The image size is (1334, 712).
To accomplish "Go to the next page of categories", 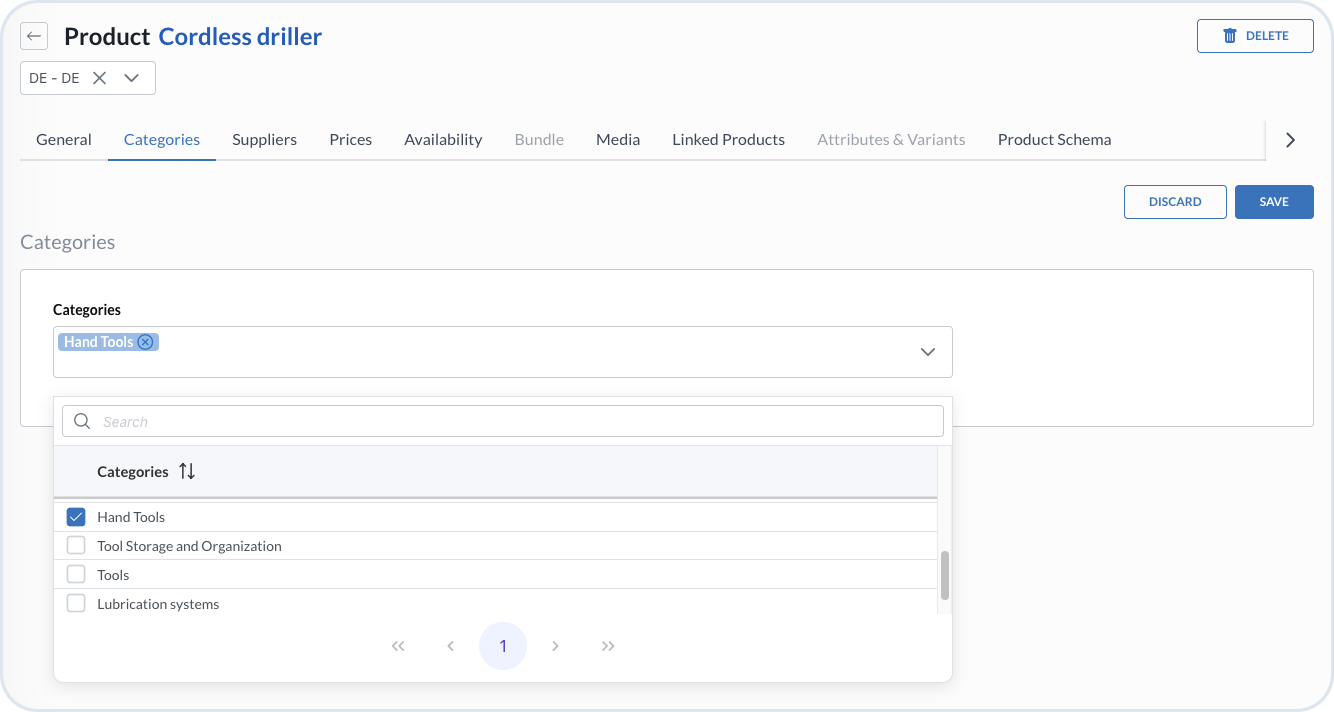I will point(555,646).
